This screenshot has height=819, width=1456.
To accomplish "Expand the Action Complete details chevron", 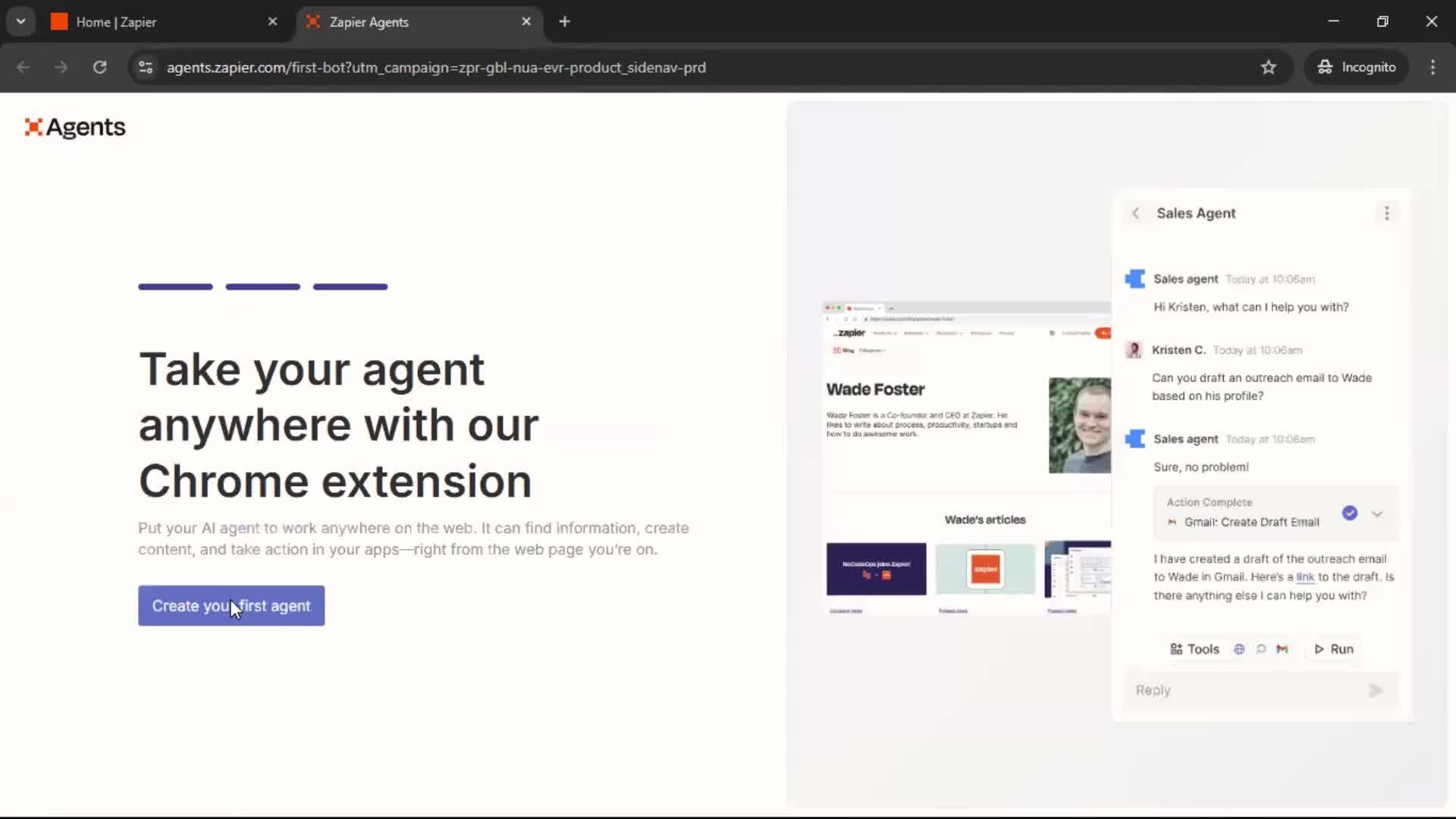I will point(1377,513).
